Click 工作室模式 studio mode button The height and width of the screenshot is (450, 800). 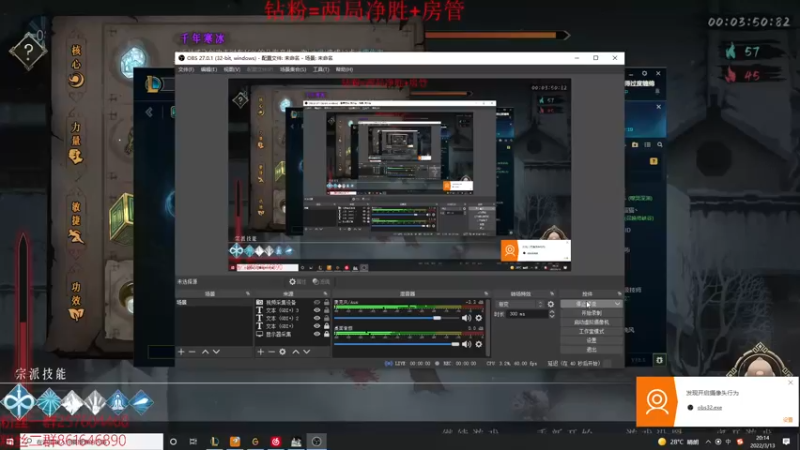(591, 332)
